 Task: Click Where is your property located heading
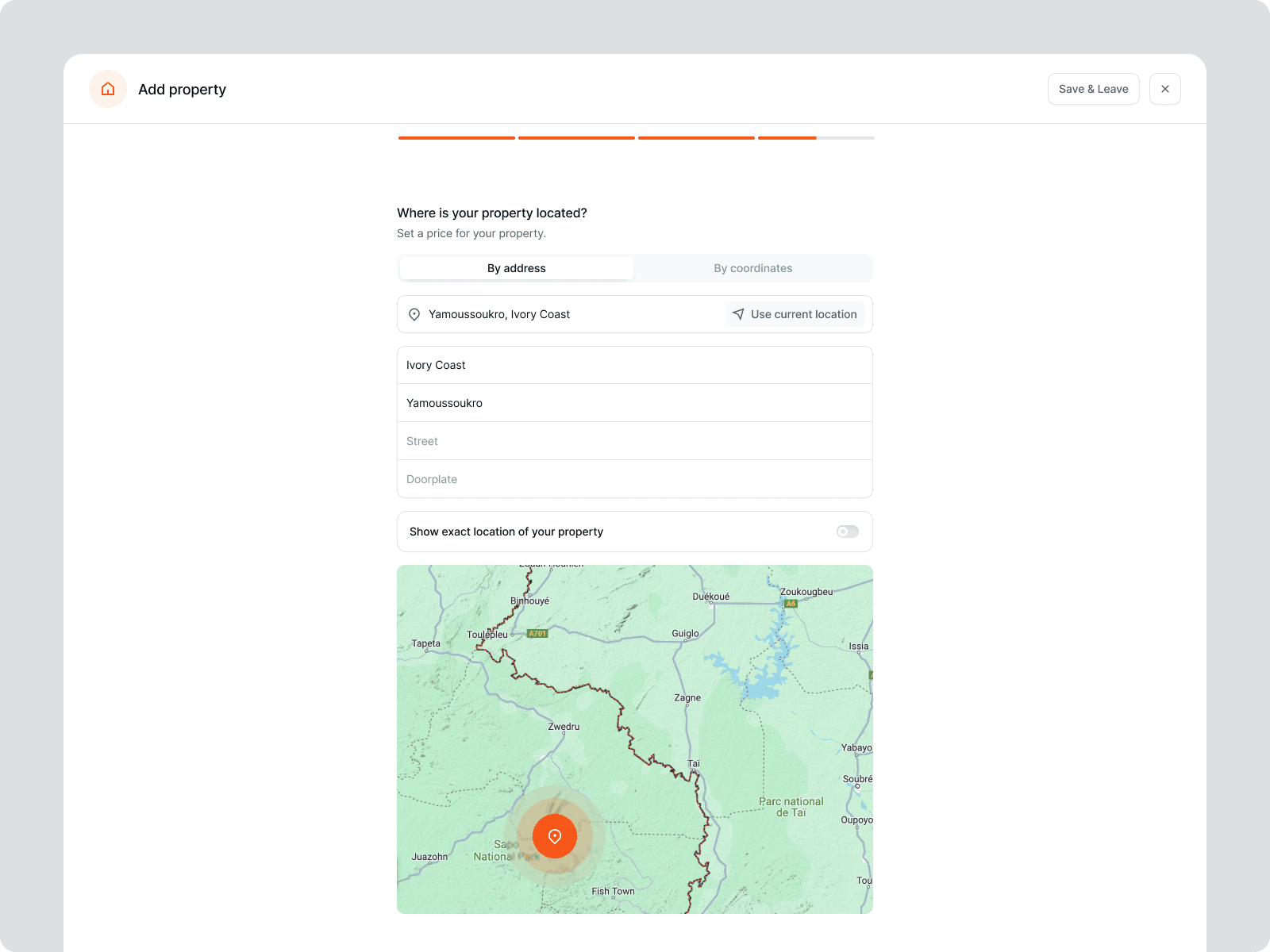click(492, 213)
